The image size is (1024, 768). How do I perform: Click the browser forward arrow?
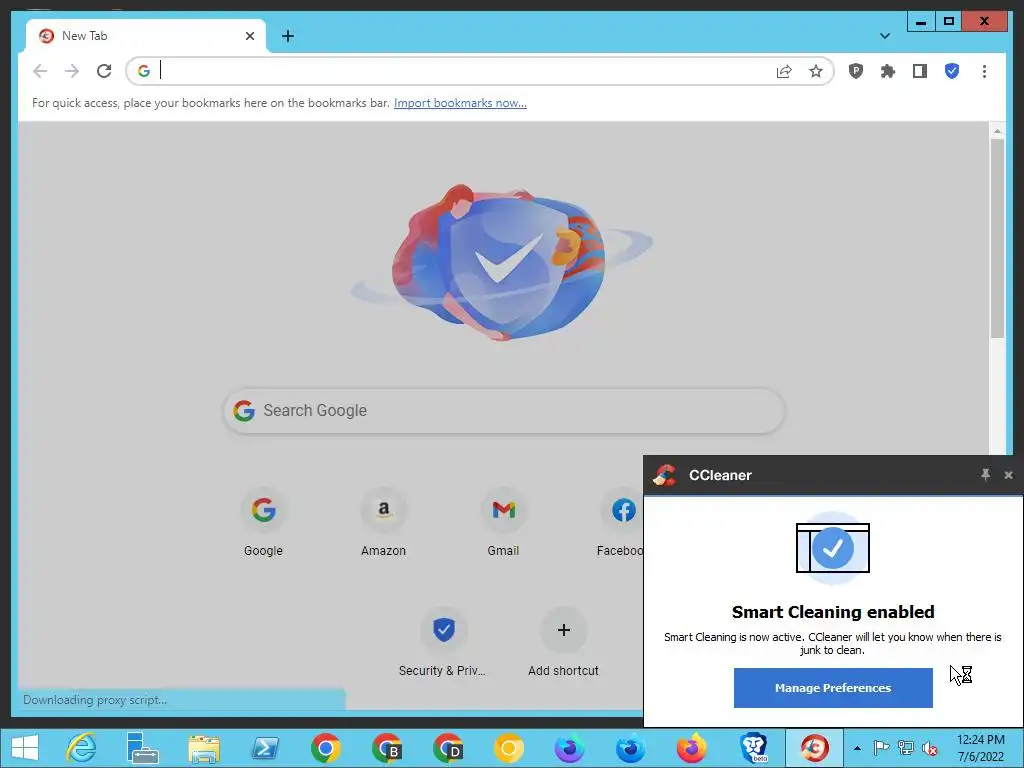72,71
